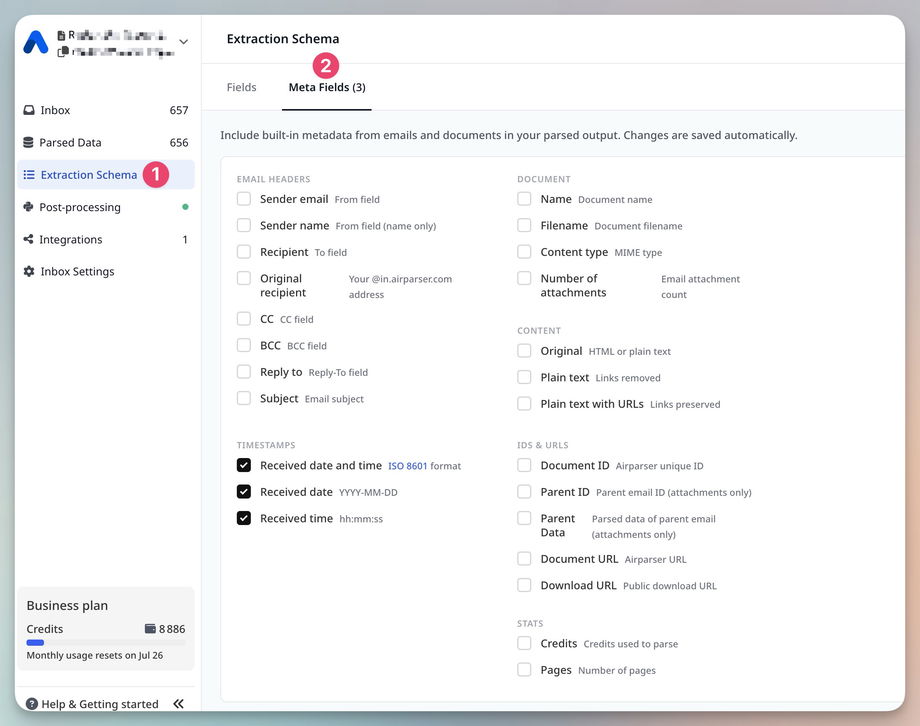Check Plain text with URLs box

(x=524, y=403)
